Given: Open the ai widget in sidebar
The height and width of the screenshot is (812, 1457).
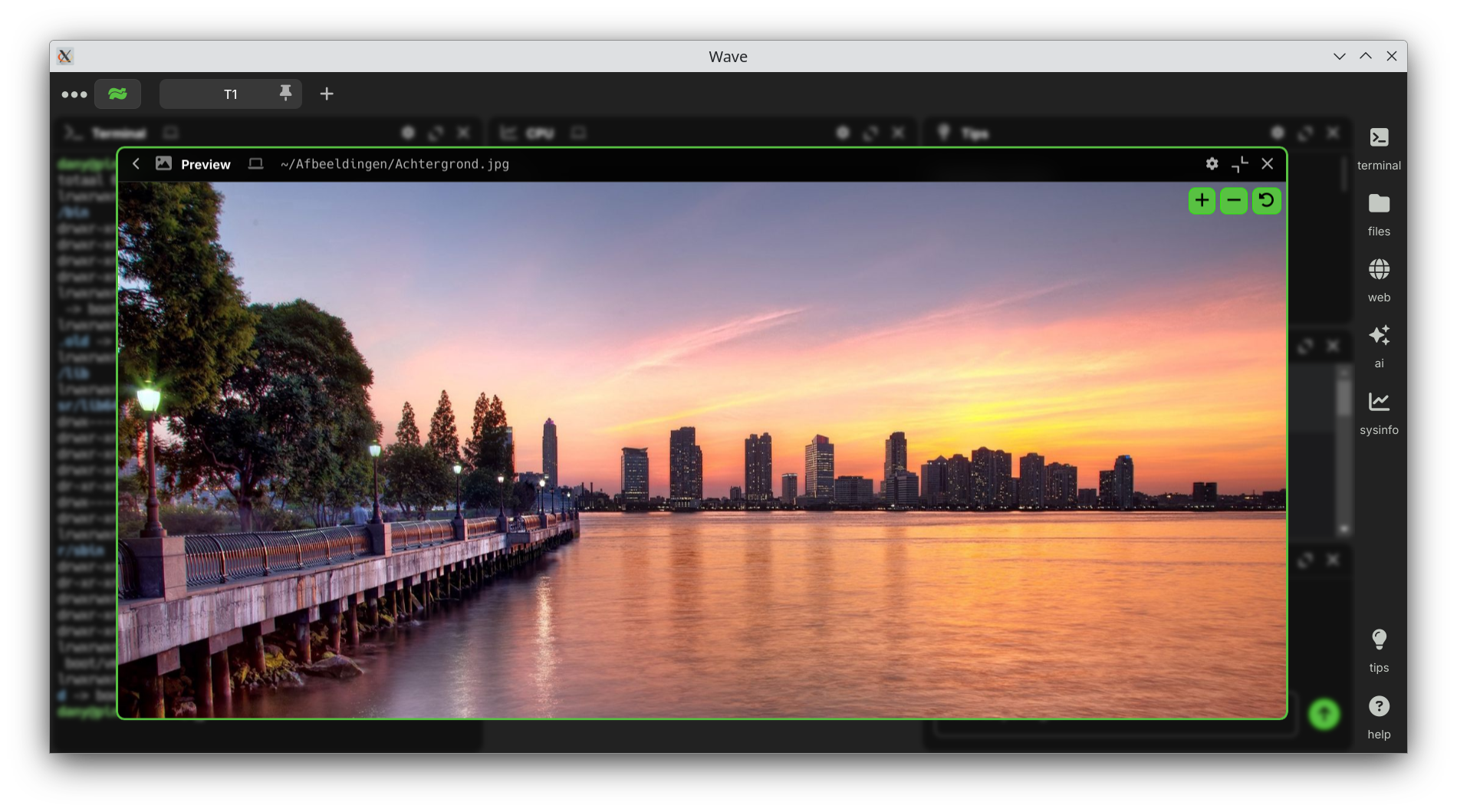Looking at the screenshot, I should 1379,347.
